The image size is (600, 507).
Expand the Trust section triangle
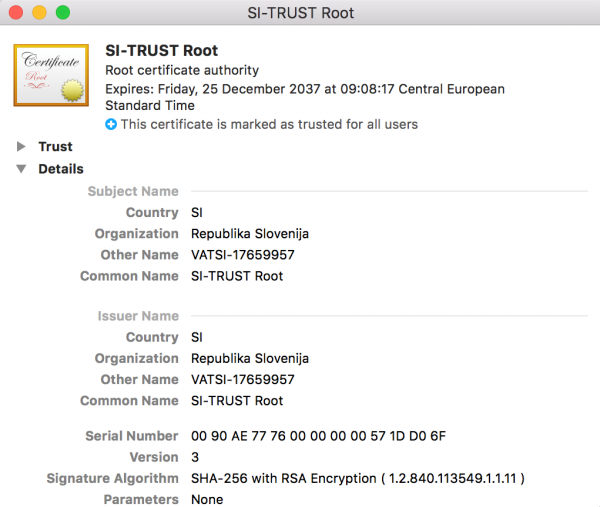[21, 147]
